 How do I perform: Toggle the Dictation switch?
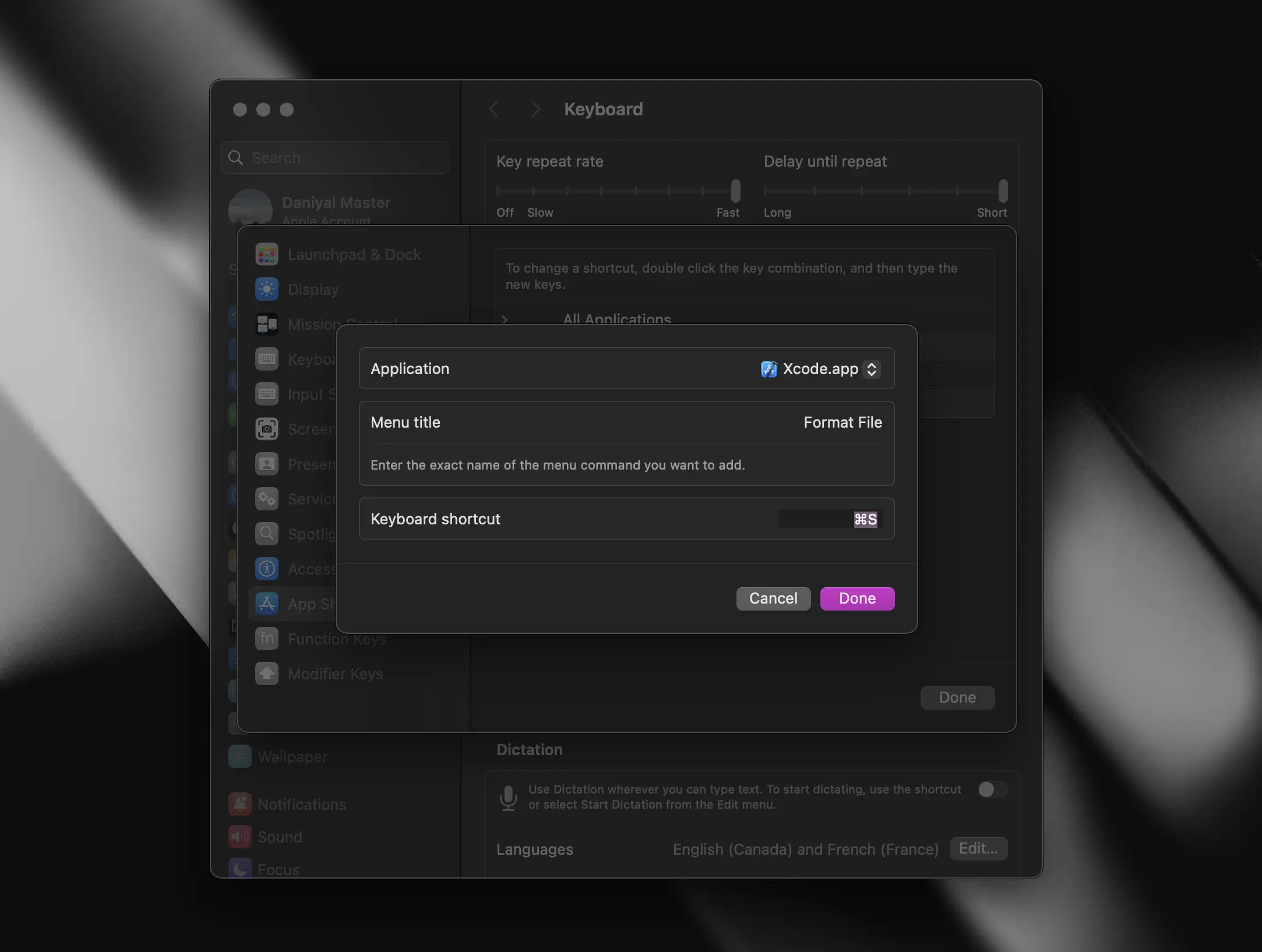(x=992, y=789)
